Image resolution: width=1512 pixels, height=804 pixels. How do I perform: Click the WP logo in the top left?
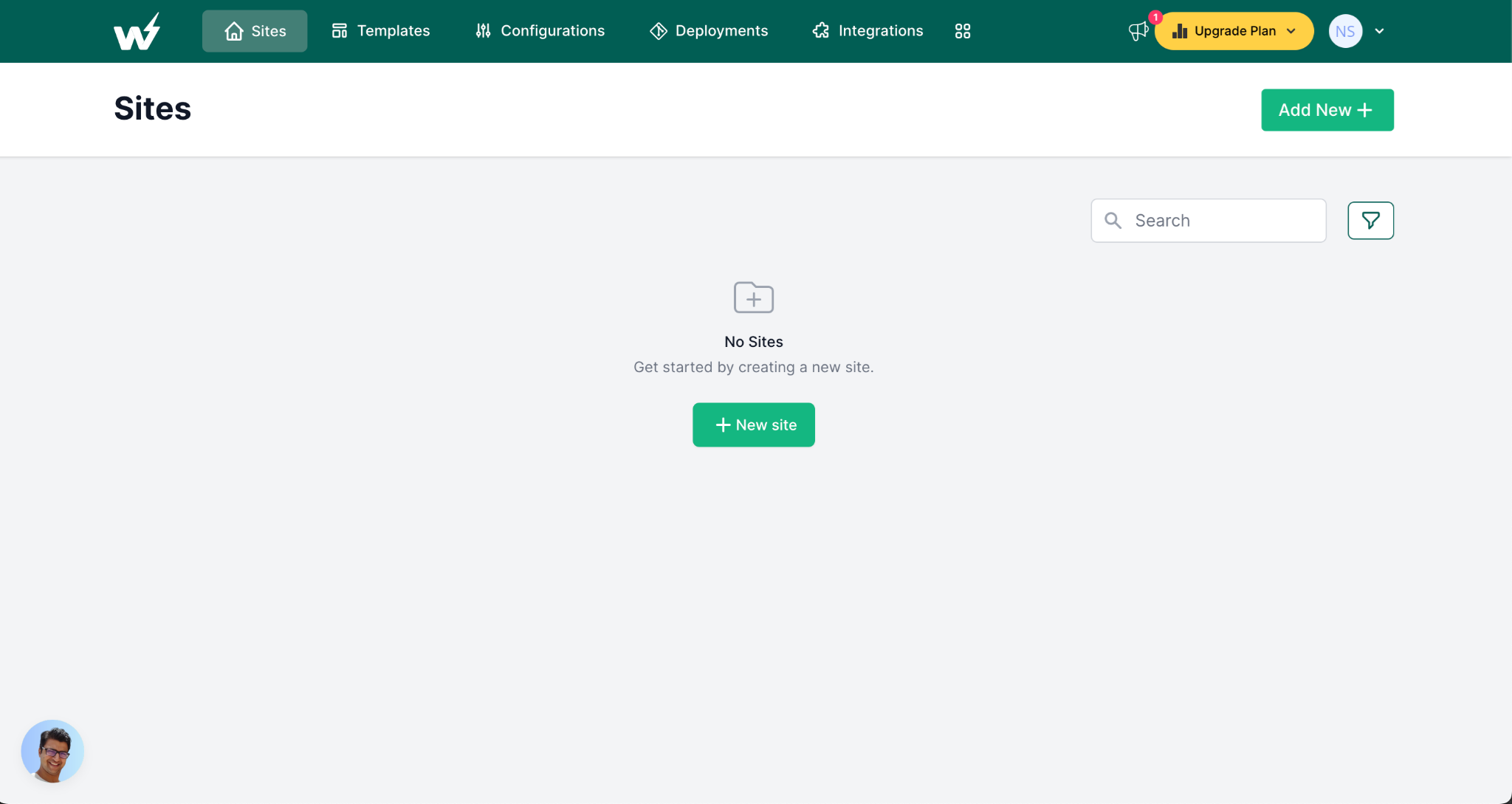pos(137,30)
